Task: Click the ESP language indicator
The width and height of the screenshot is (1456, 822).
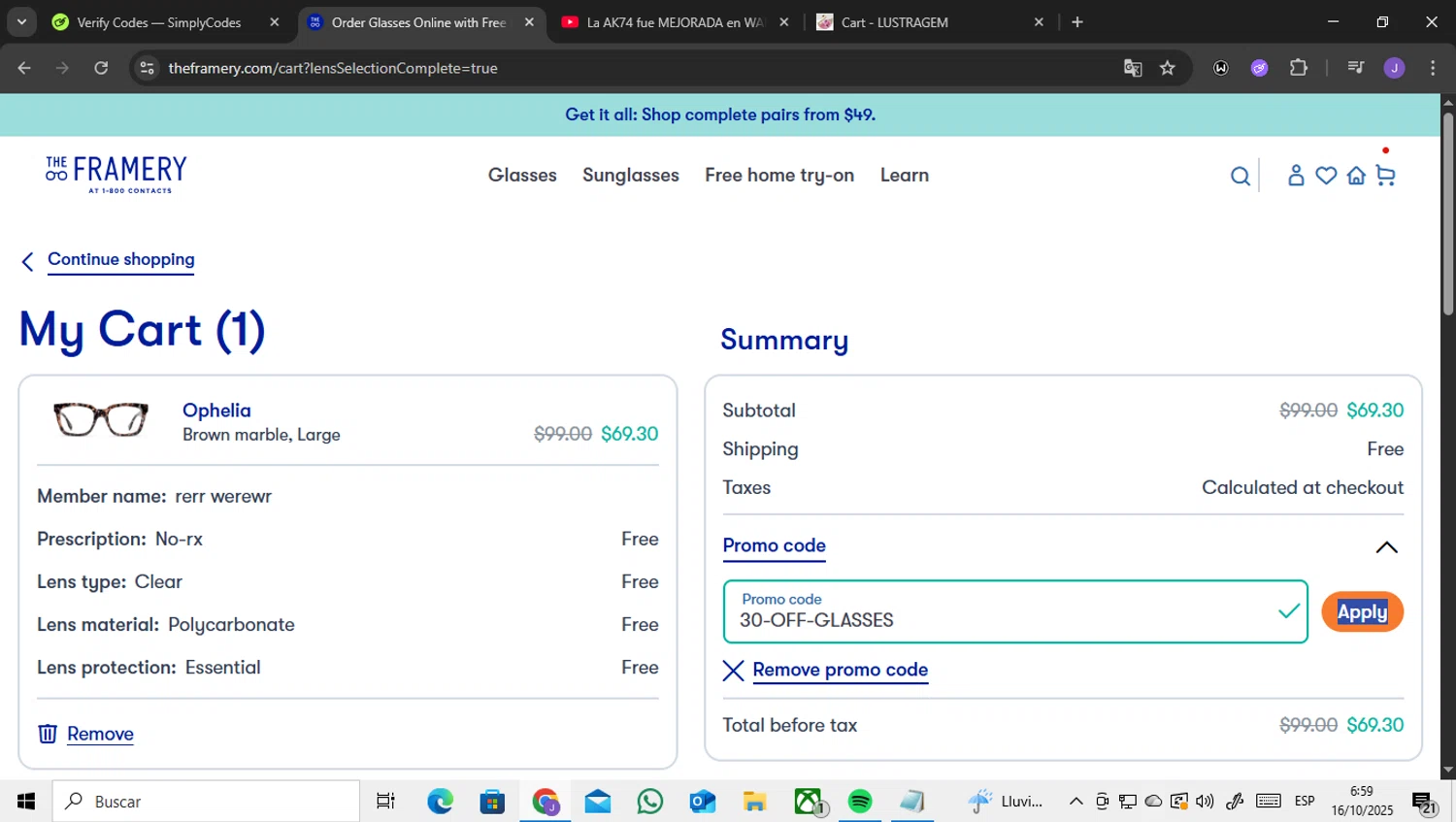Action: tap(1305, 802)
